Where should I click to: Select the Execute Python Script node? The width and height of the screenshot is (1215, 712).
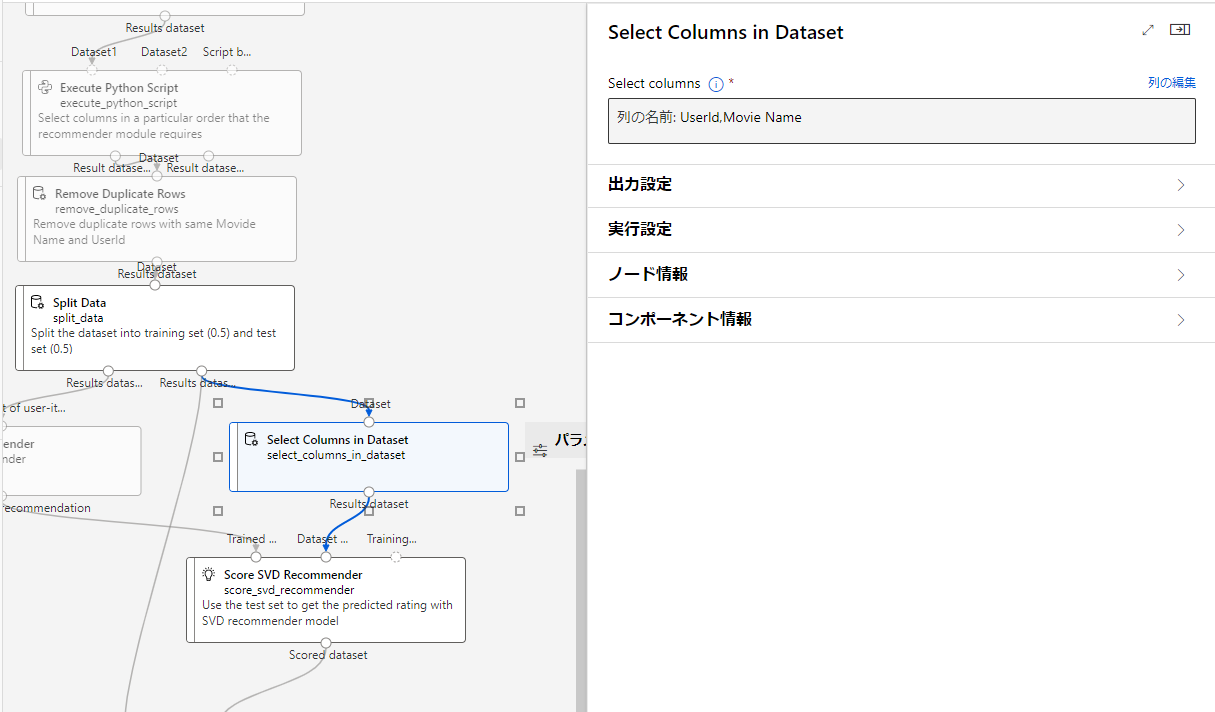coord(161,113)
